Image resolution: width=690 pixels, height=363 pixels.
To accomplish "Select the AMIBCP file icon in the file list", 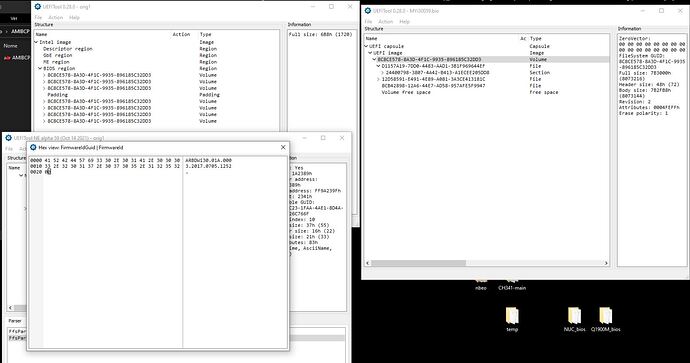I will [7, 58].
